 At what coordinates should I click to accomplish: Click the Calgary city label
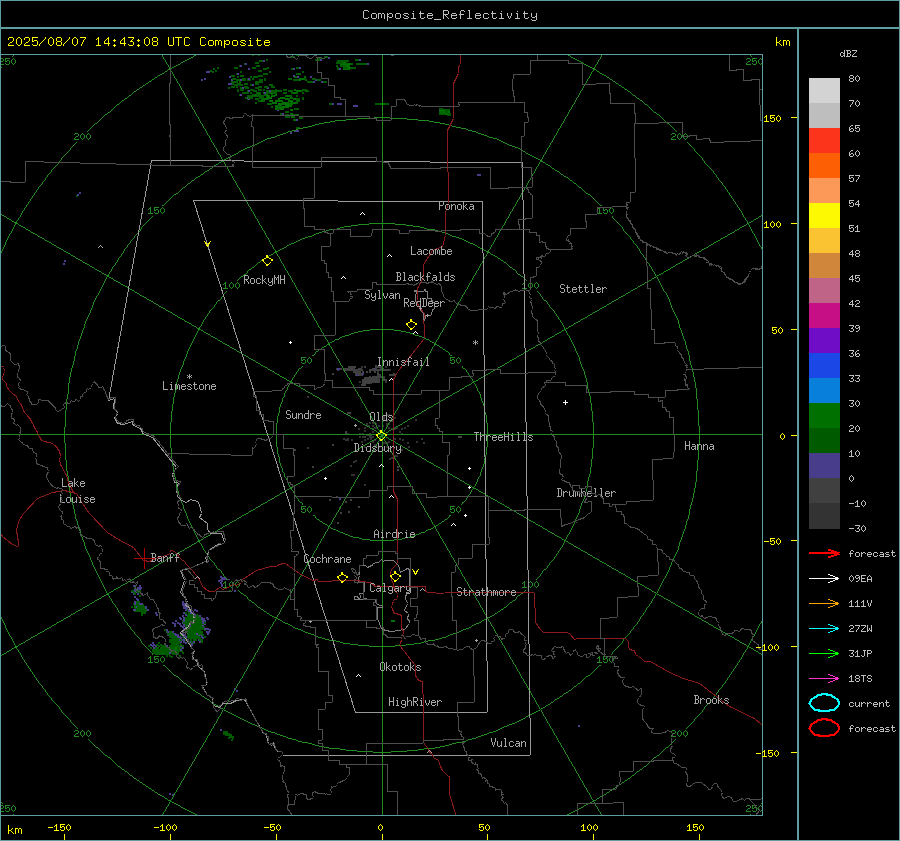coord(390,588)
